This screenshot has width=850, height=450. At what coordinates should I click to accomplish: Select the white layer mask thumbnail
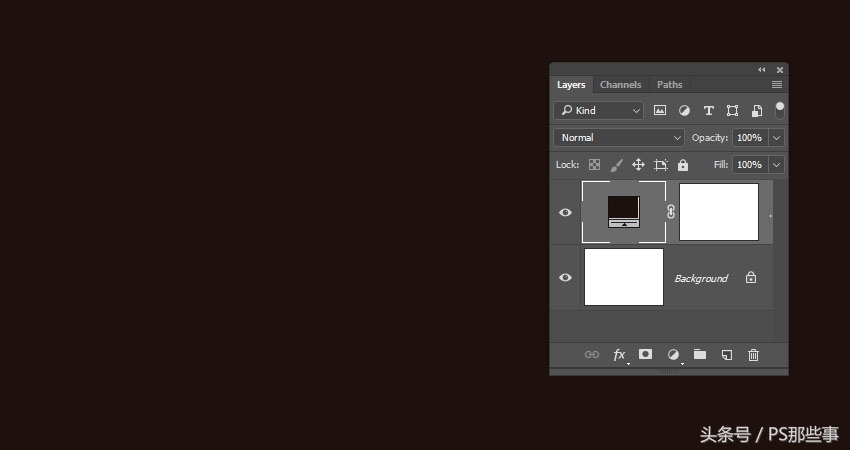(719, 212)
